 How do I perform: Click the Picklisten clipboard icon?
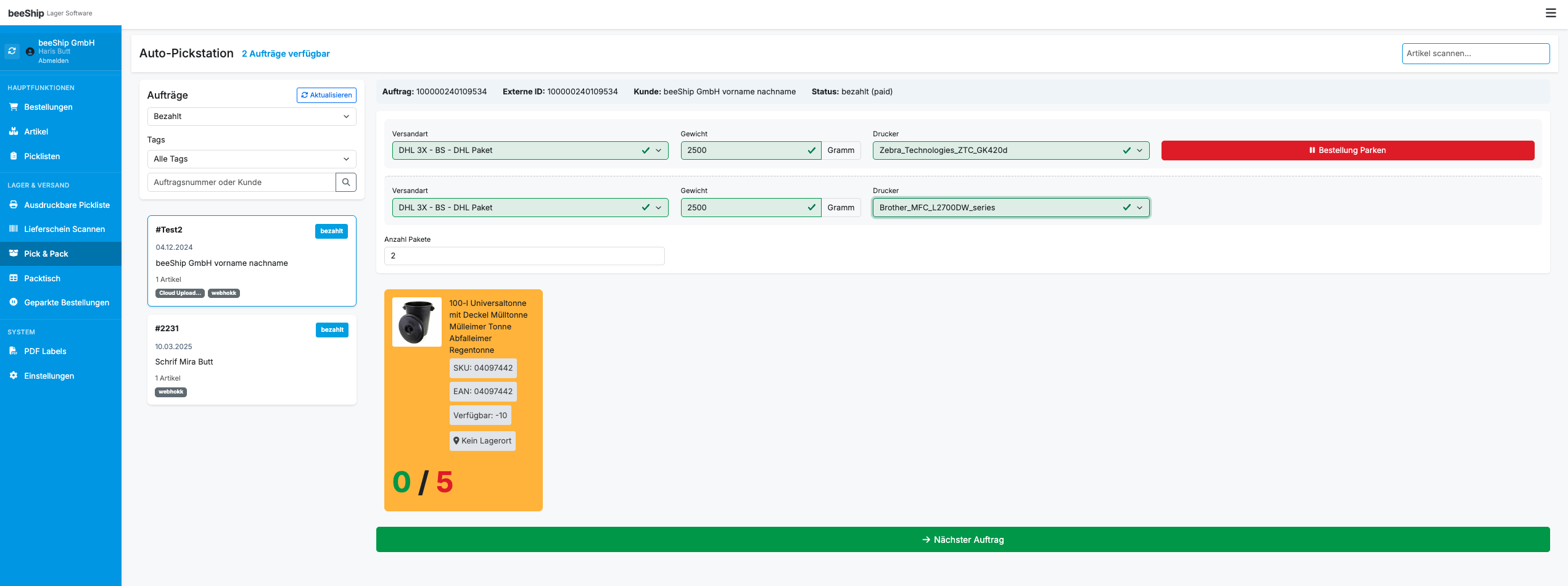click(14, 156)
